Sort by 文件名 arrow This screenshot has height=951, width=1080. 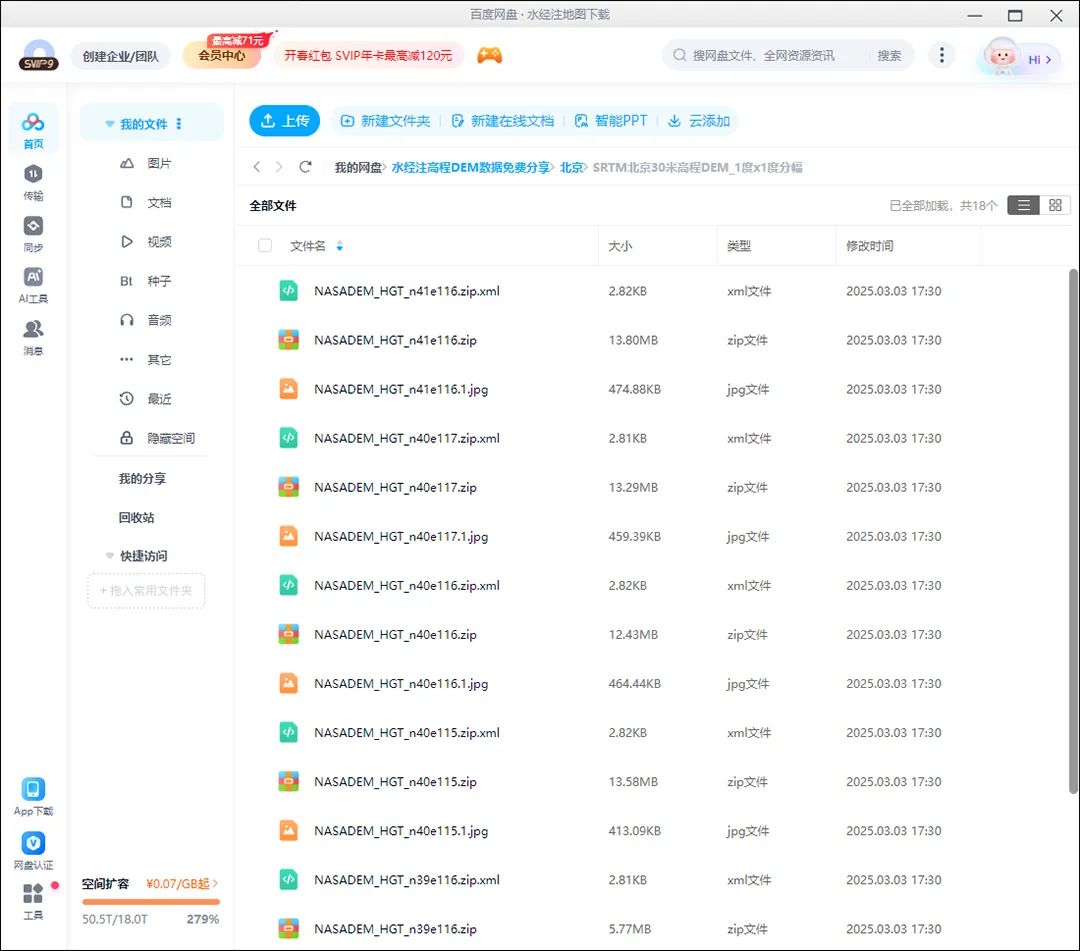click(x=340, y=246)
